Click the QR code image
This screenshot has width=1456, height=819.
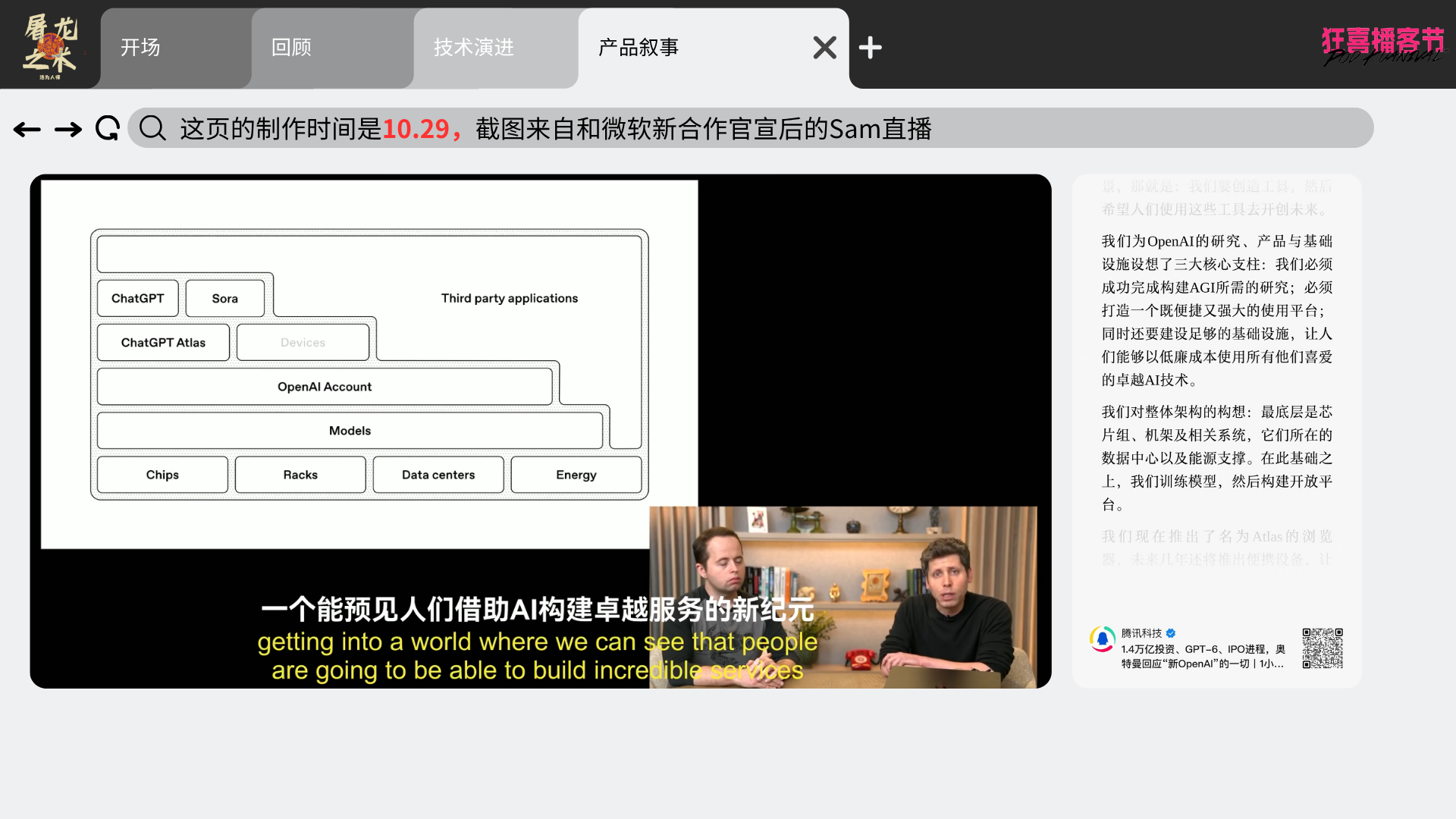[1323, 648]
